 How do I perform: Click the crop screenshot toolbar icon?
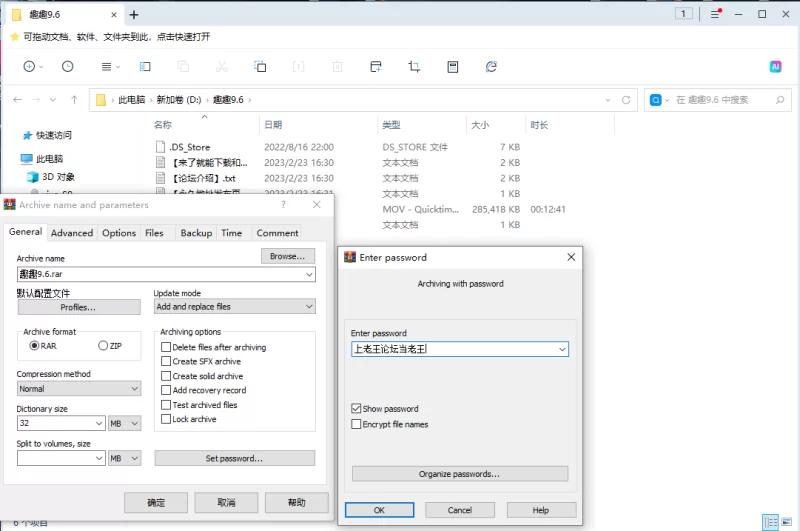(x=414, y=66)
